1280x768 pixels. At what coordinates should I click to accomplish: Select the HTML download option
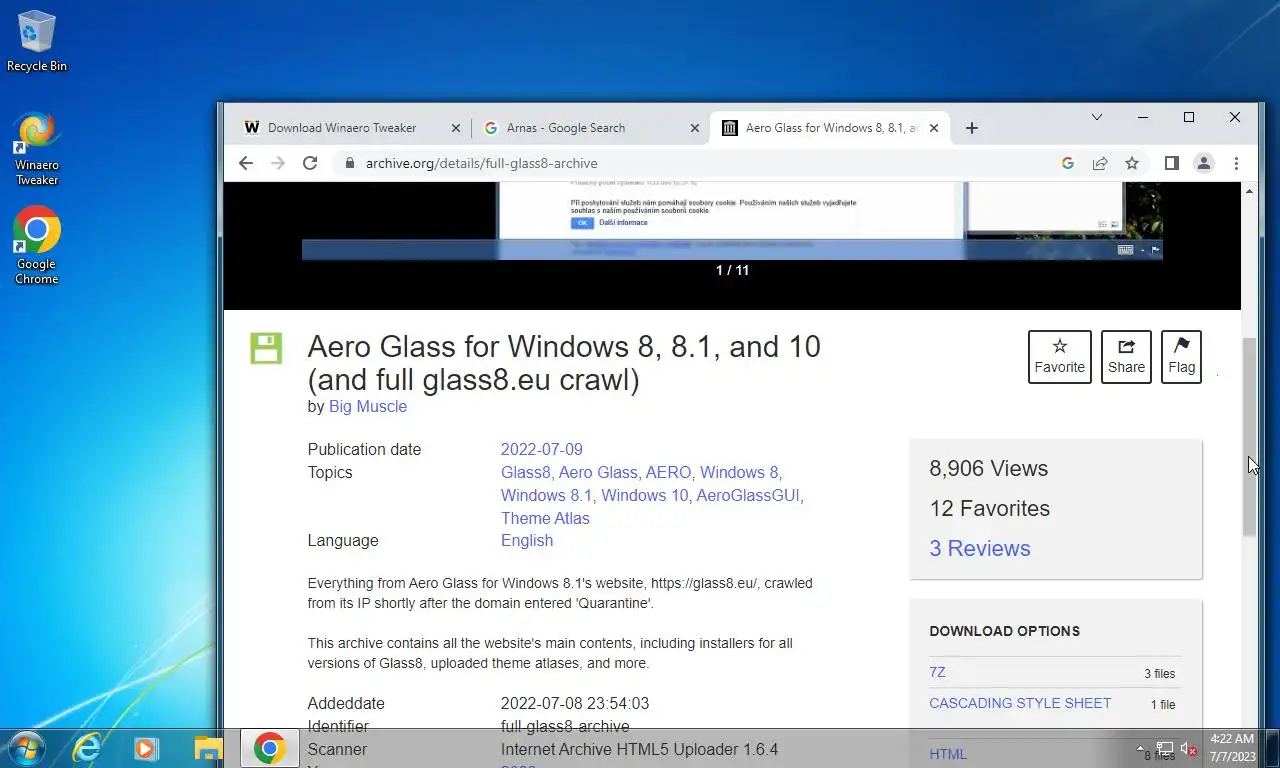[948, 754]
